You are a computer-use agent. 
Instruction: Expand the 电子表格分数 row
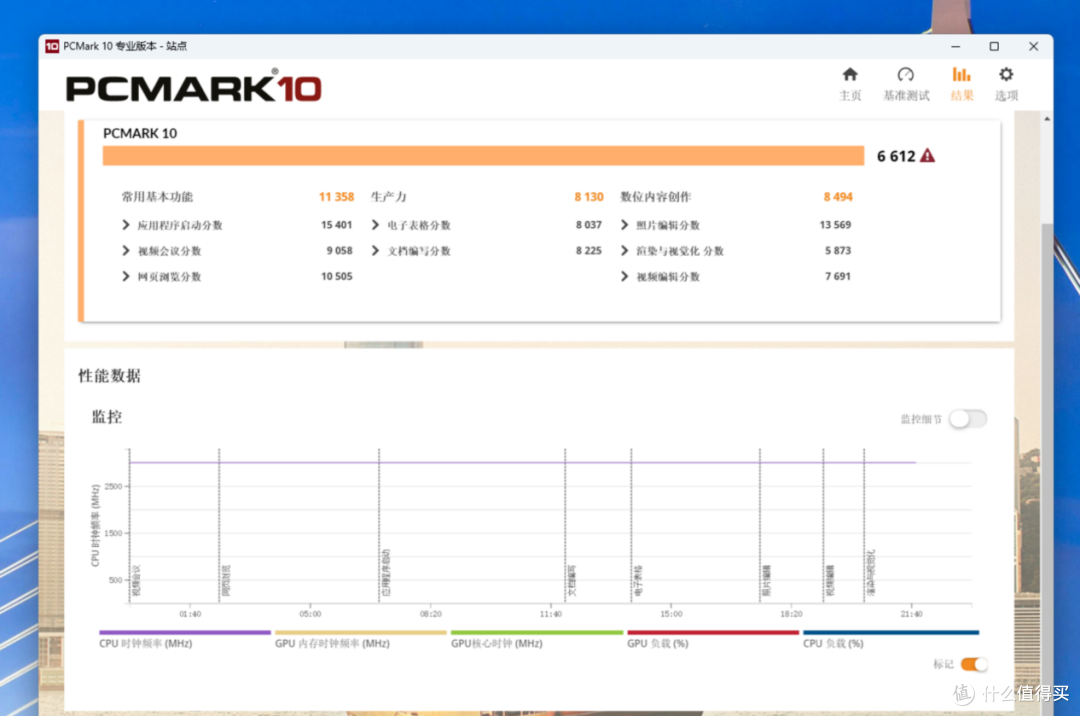pos(375,225)
